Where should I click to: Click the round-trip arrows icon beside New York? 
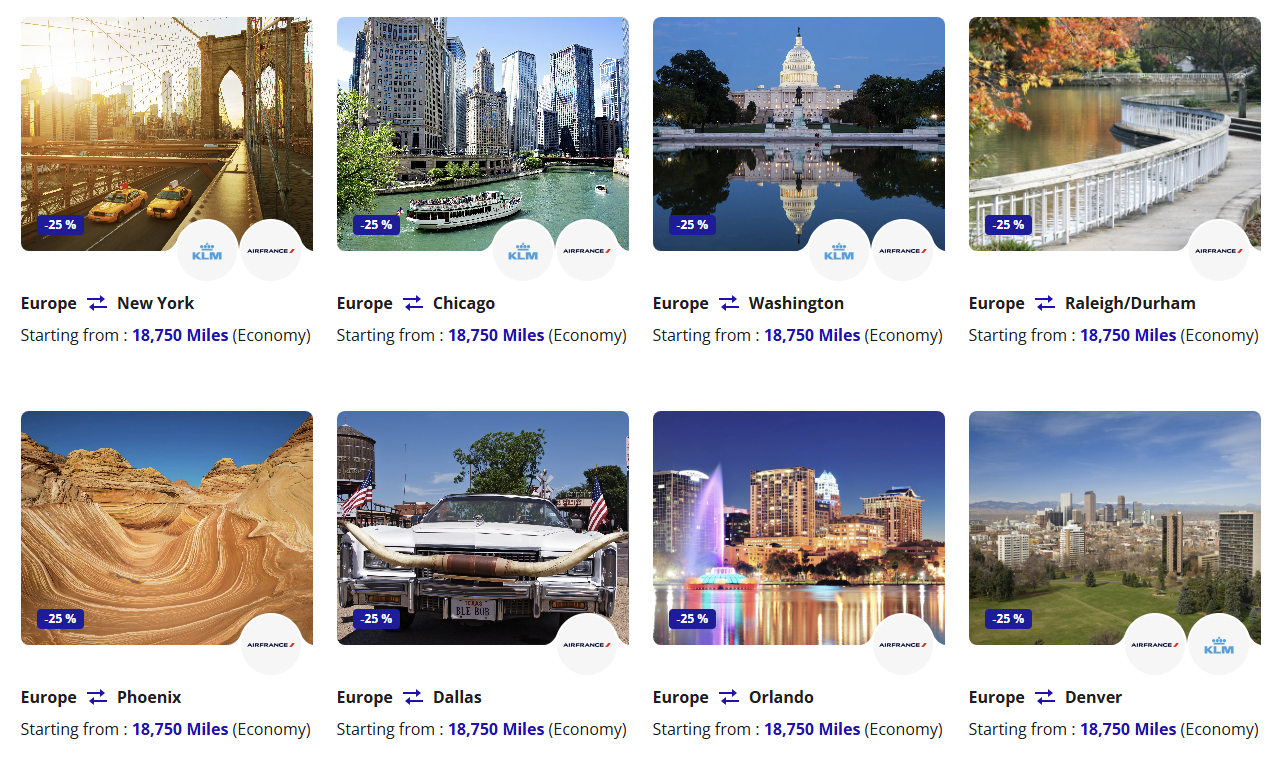97,303
